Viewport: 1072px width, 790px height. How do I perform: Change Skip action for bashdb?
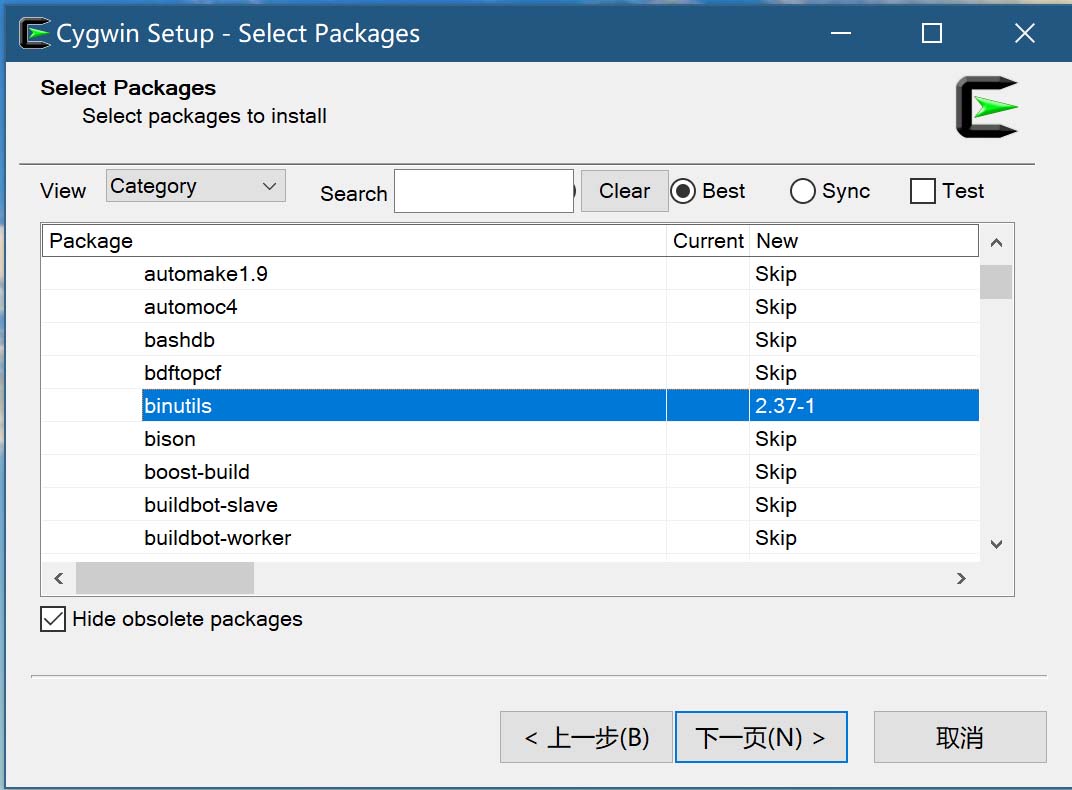(776, 340)
